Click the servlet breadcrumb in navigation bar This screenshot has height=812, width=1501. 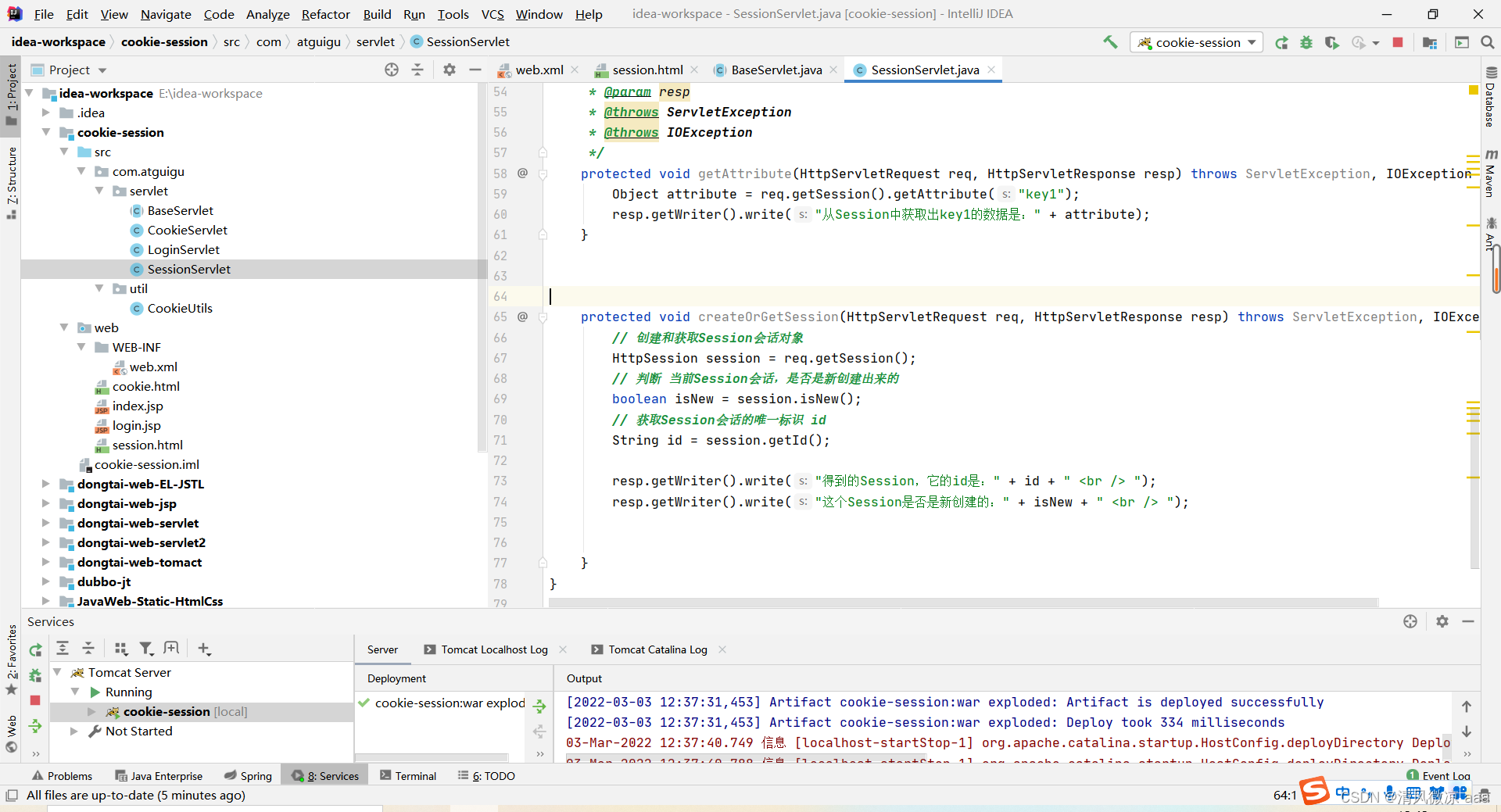coord(375,41)
